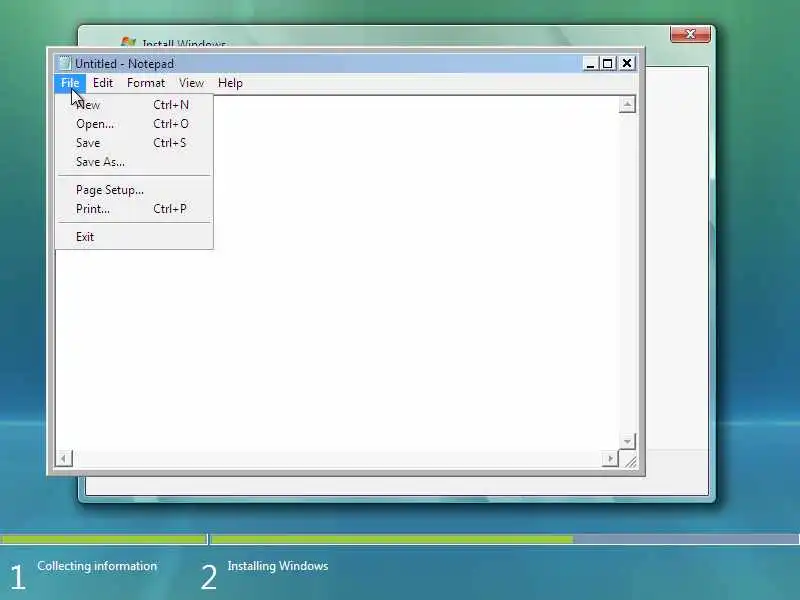Click the resize grip in Notepad corner

coord(630,460)
